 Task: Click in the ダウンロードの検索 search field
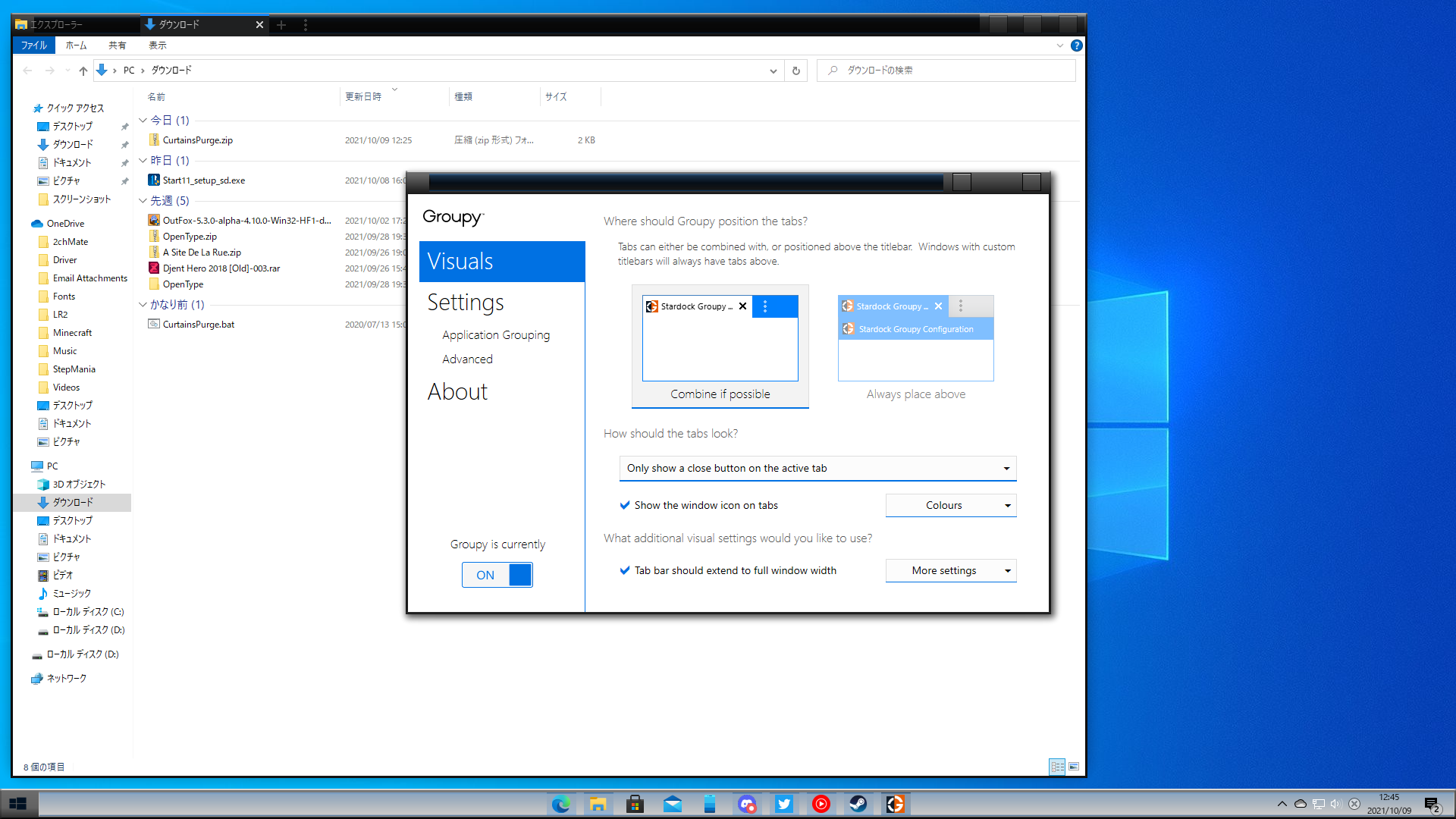pos(946,71)
